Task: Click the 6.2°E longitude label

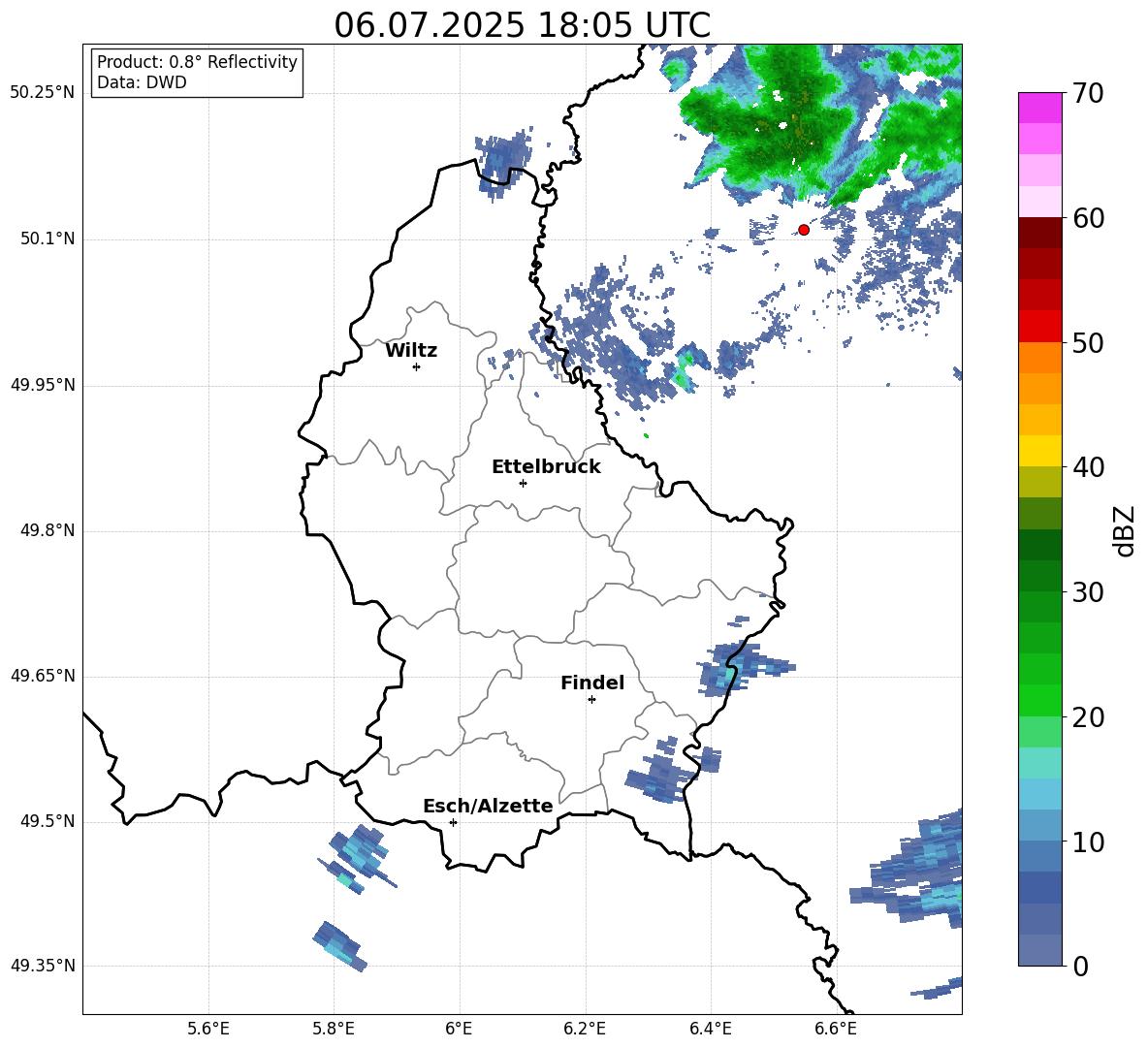Action: (585, 1029)
